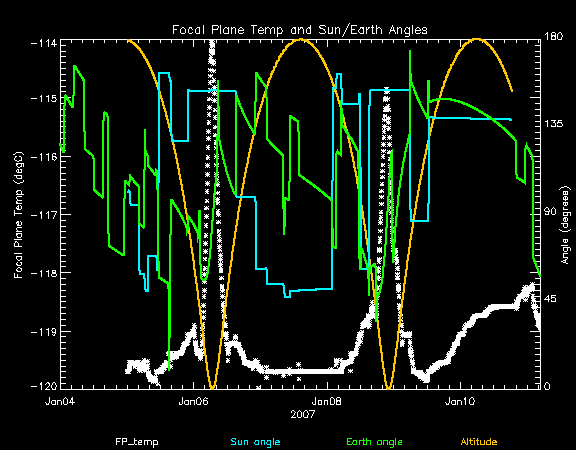Select the Altitude legend label
The image size is (576, 450).
[479, 442]
